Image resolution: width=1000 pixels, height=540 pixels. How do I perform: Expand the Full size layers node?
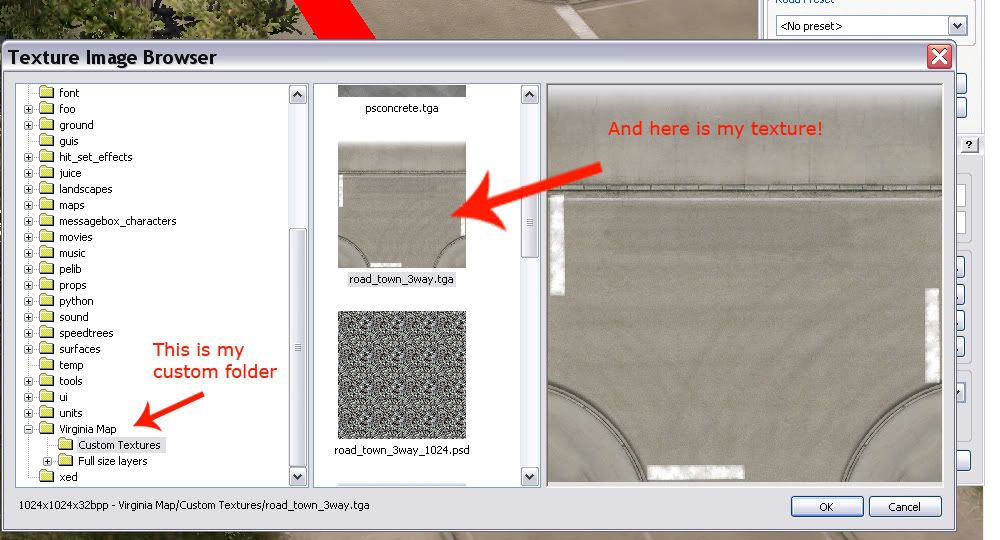(48, 461)
